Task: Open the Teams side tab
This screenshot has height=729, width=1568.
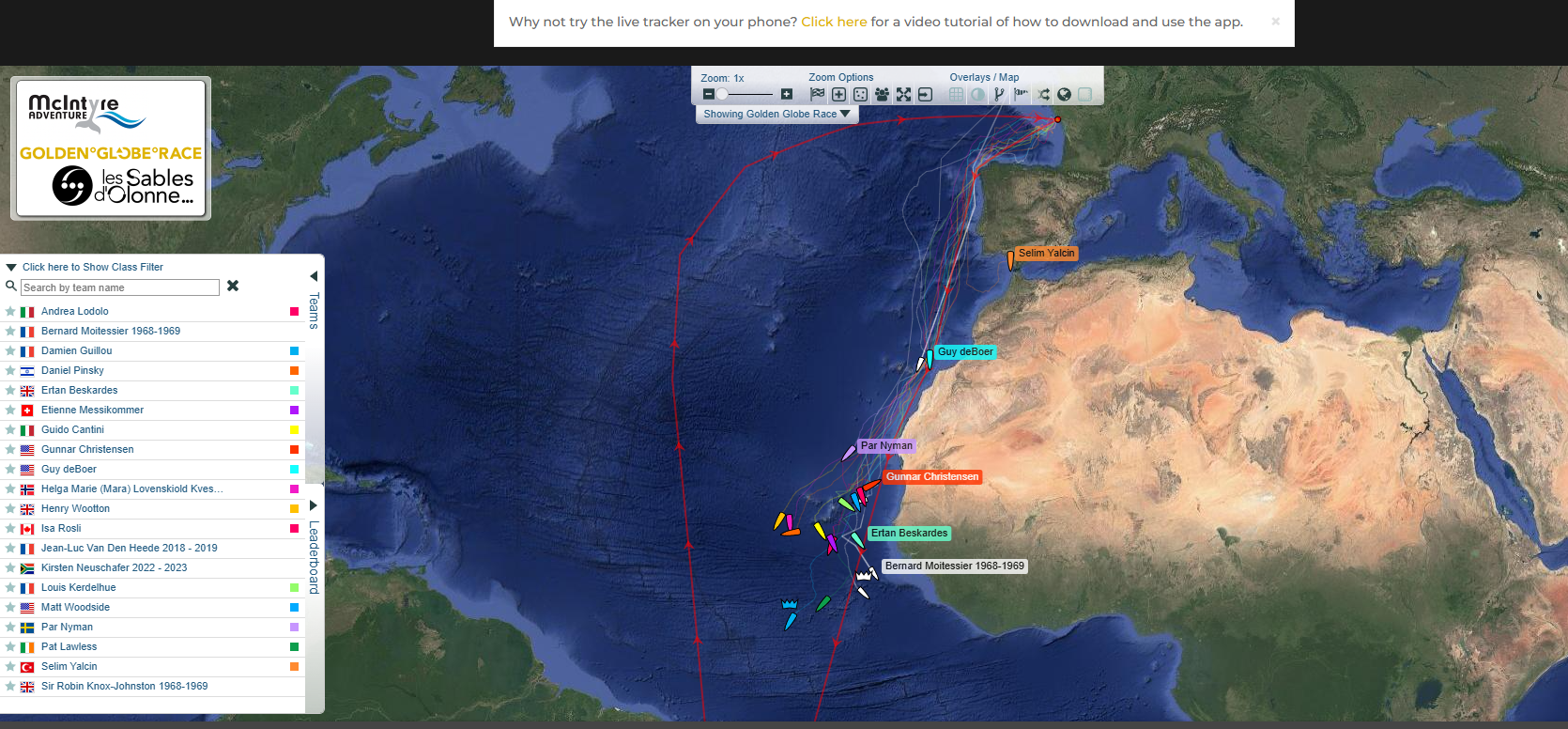Action: click(x=314, y=310)
